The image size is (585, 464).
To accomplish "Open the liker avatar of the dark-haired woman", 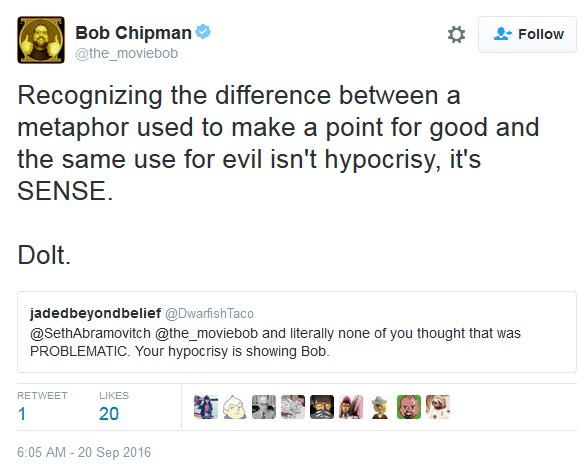I will click(206, 407).
